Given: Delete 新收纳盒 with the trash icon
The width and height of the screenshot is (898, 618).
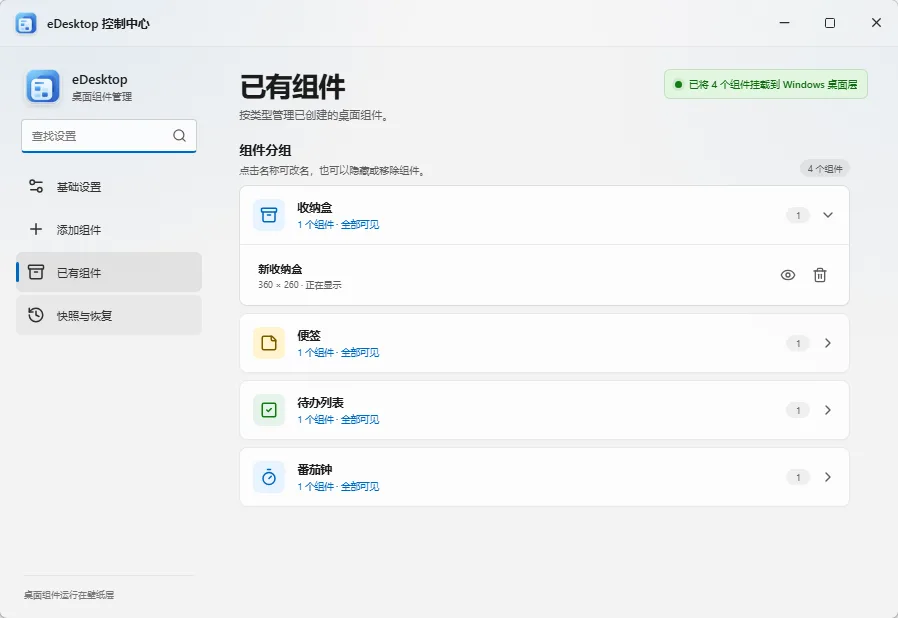Looking at the screenshot, I should [x=820, y=275].
